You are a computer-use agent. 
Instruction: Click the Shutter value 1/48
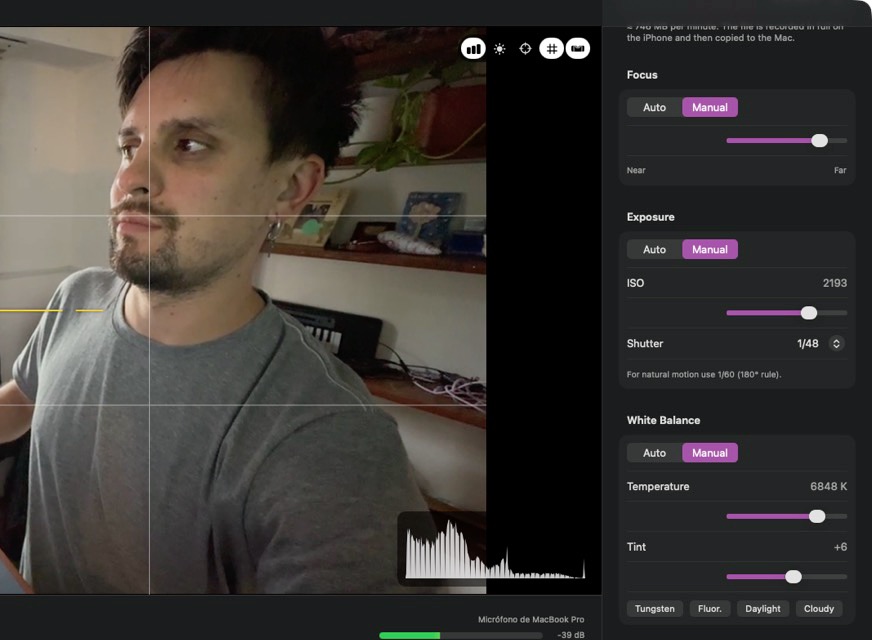807,344
